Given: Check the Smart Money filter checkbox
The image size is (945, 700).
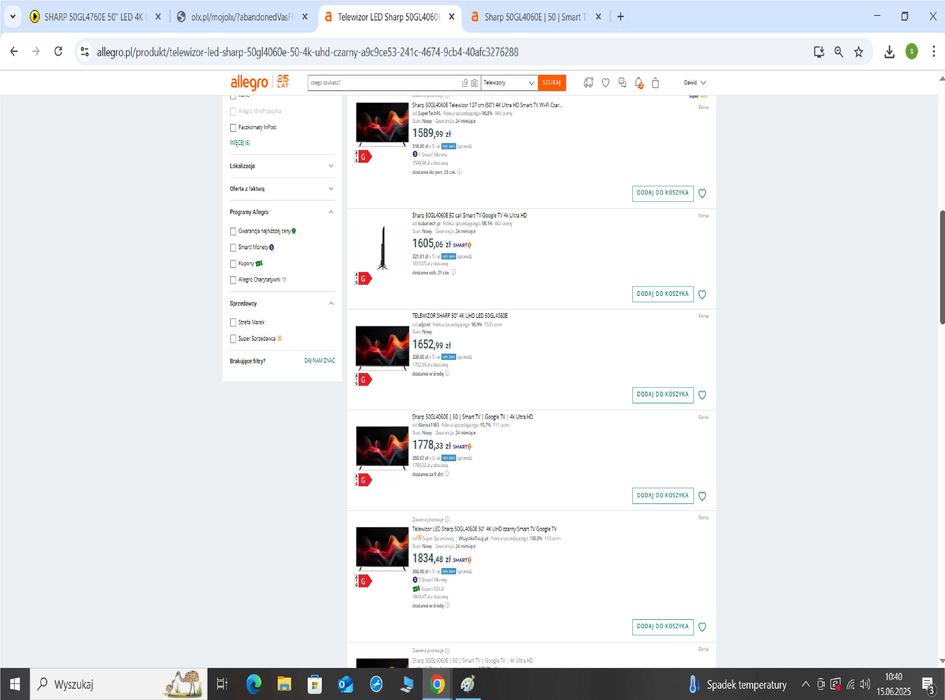Looking at the screenshot, I should 233,248.
